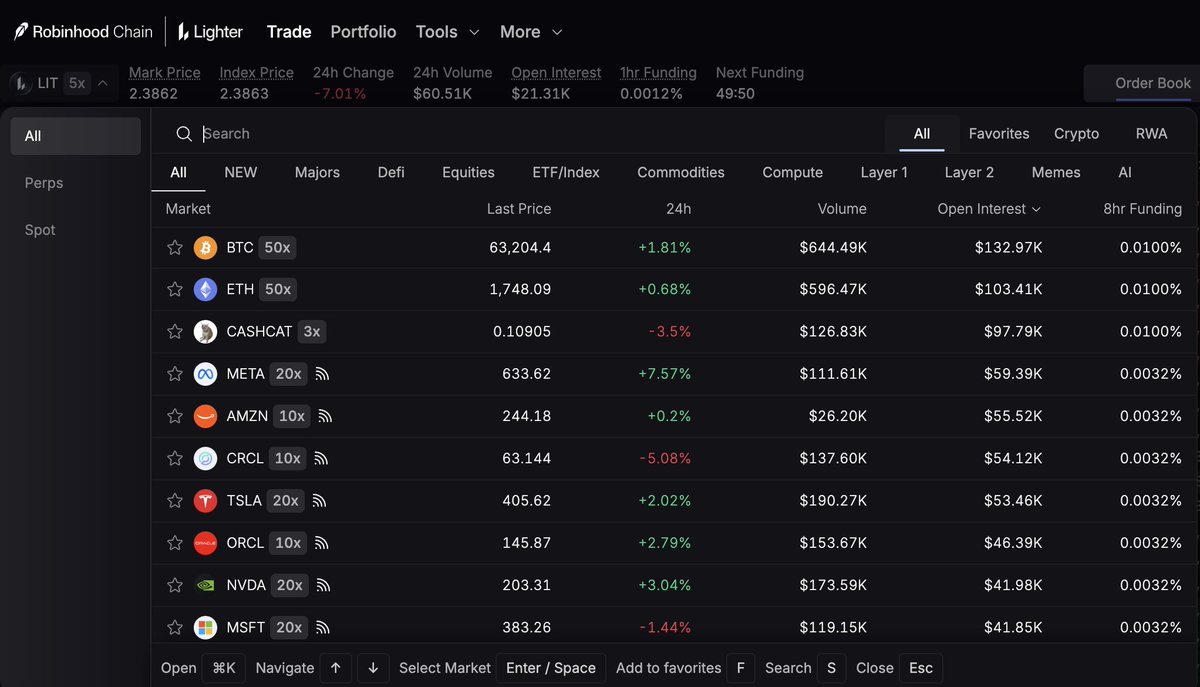Click the NVDA logo icon
Screen dimensions: 1200x687
pos(205,585)
